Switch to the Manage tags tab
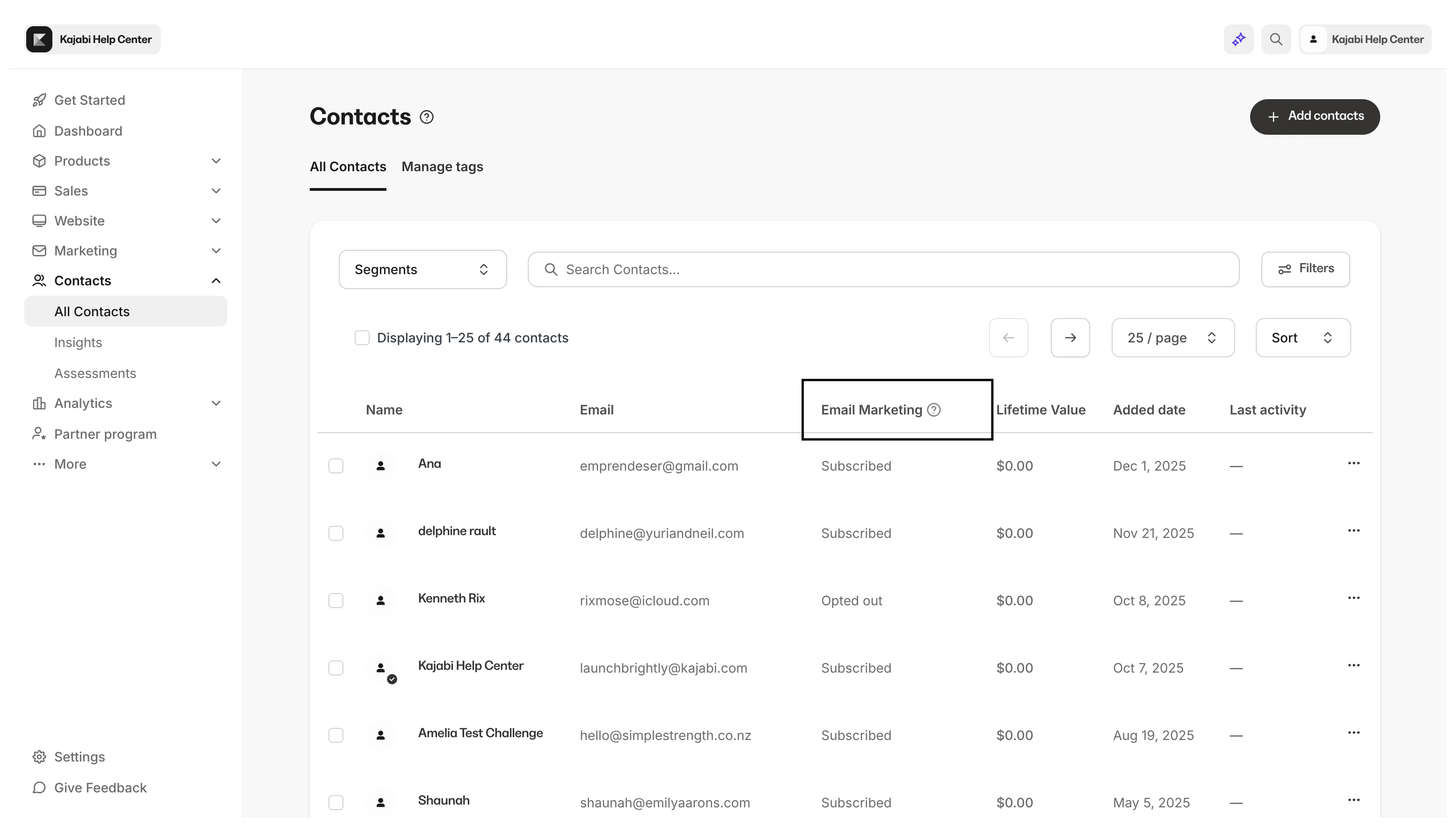The image size is (1456, 827). point(442,167)
